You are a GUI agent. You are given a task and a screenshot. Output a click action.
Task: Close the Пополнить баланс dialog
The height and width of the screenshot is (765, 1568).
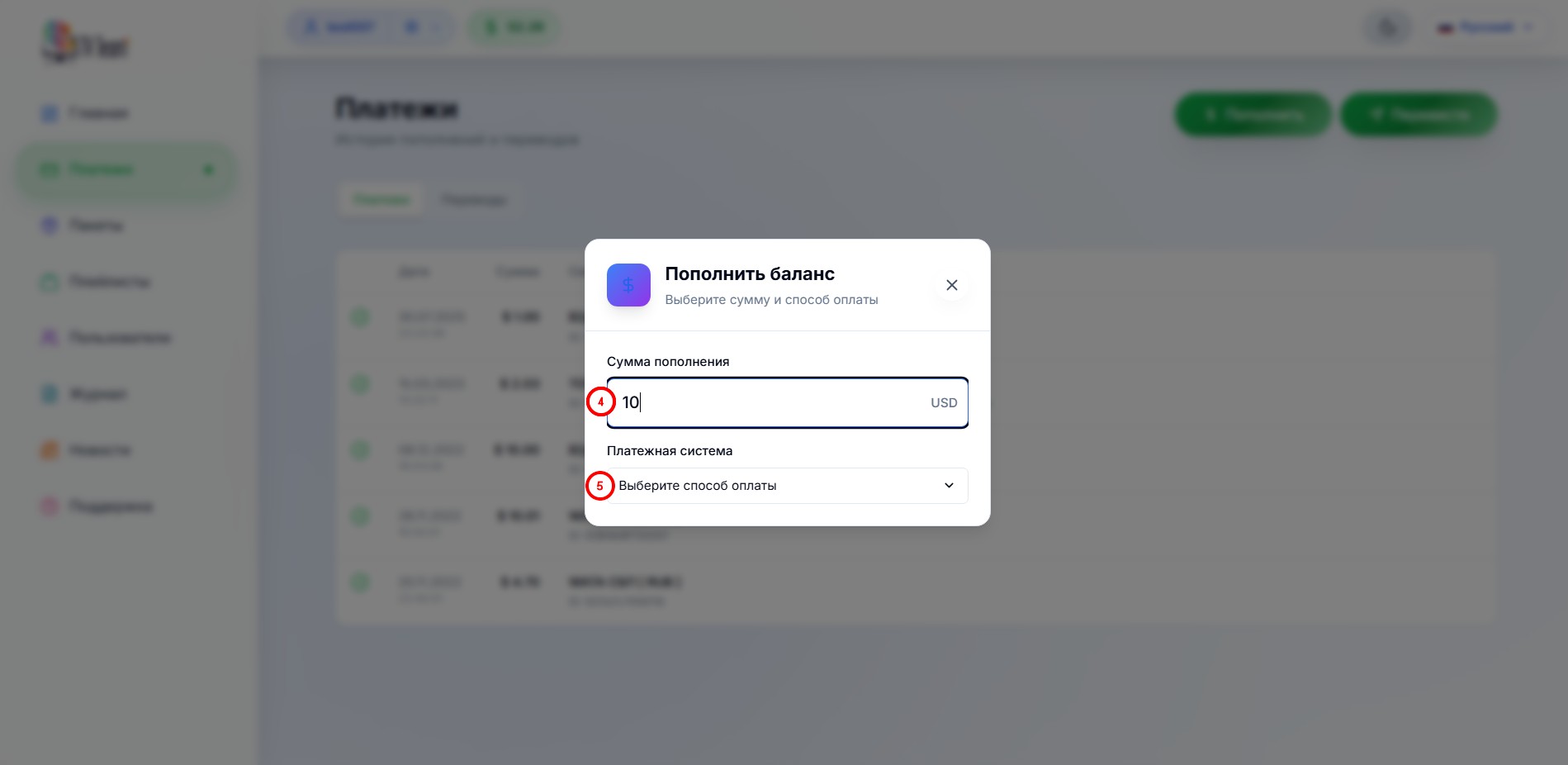951,285
